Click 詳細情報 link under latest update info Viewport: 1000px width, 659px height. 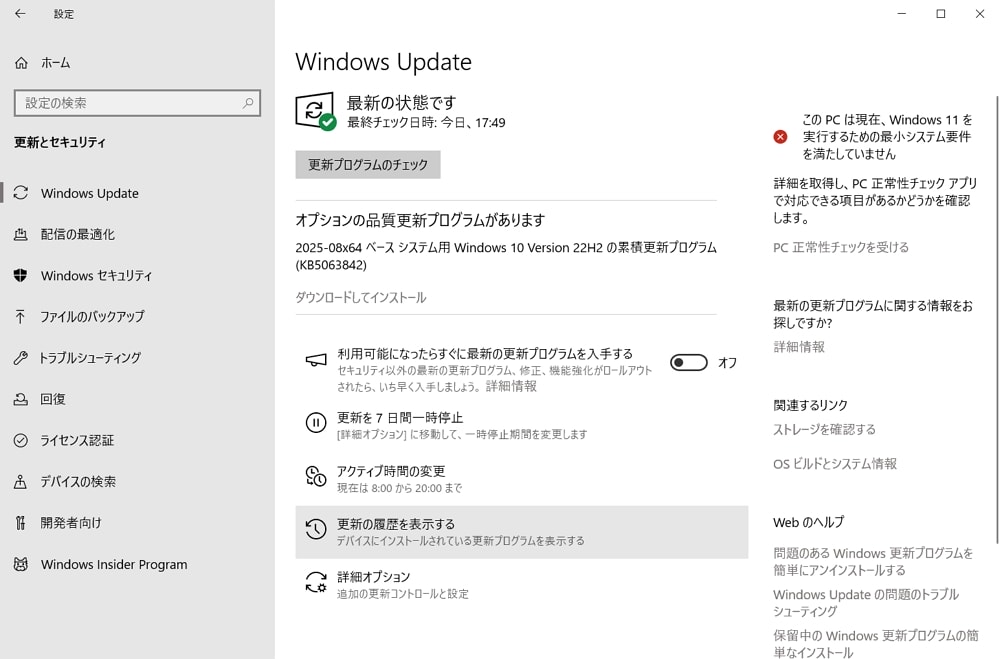799,347
